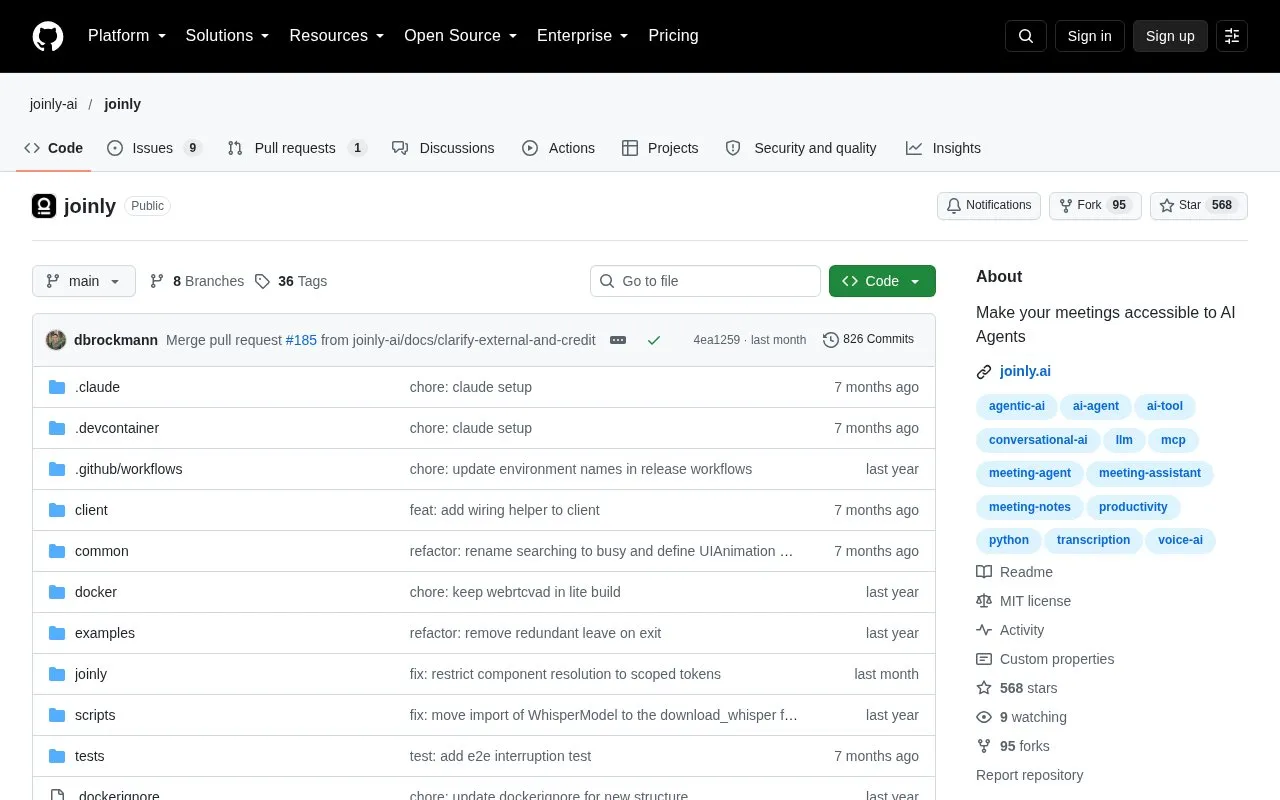Click the docker folder icon
This screenshot has height=800, width=1280.
[57, 592]
